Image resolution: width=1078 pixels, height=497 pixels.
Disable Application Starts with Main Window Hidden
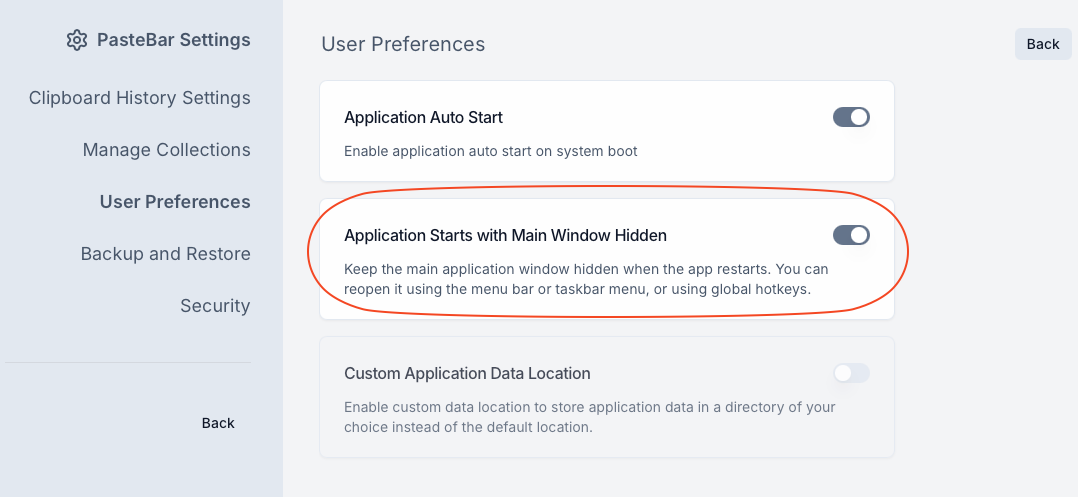click(851, 235)
